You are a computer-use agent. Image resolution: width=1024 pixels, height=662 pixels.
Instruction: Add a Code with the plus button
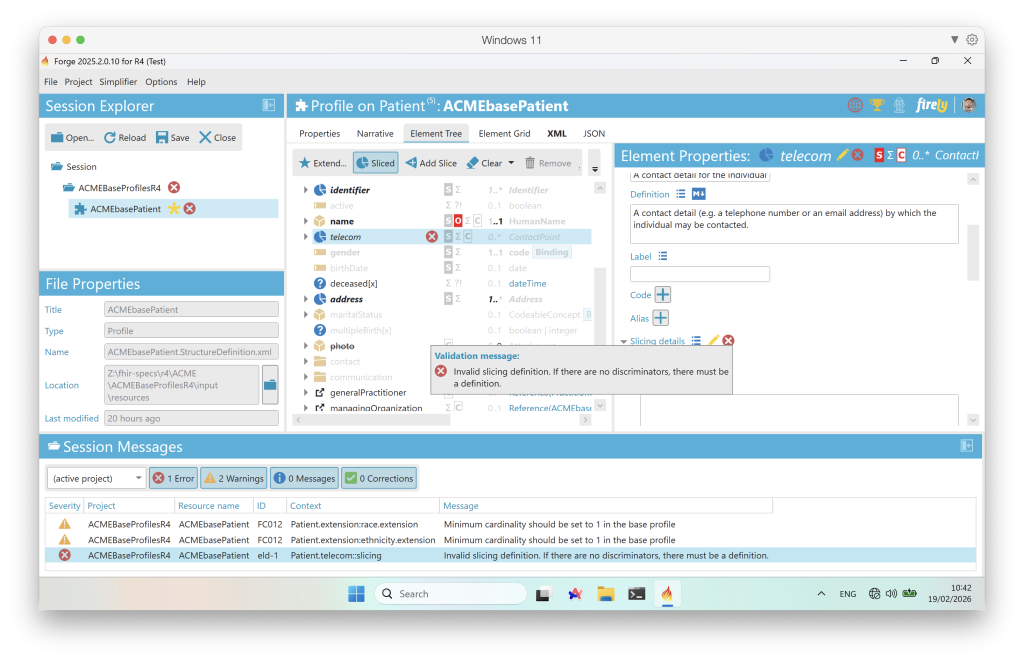coord(663,294)
